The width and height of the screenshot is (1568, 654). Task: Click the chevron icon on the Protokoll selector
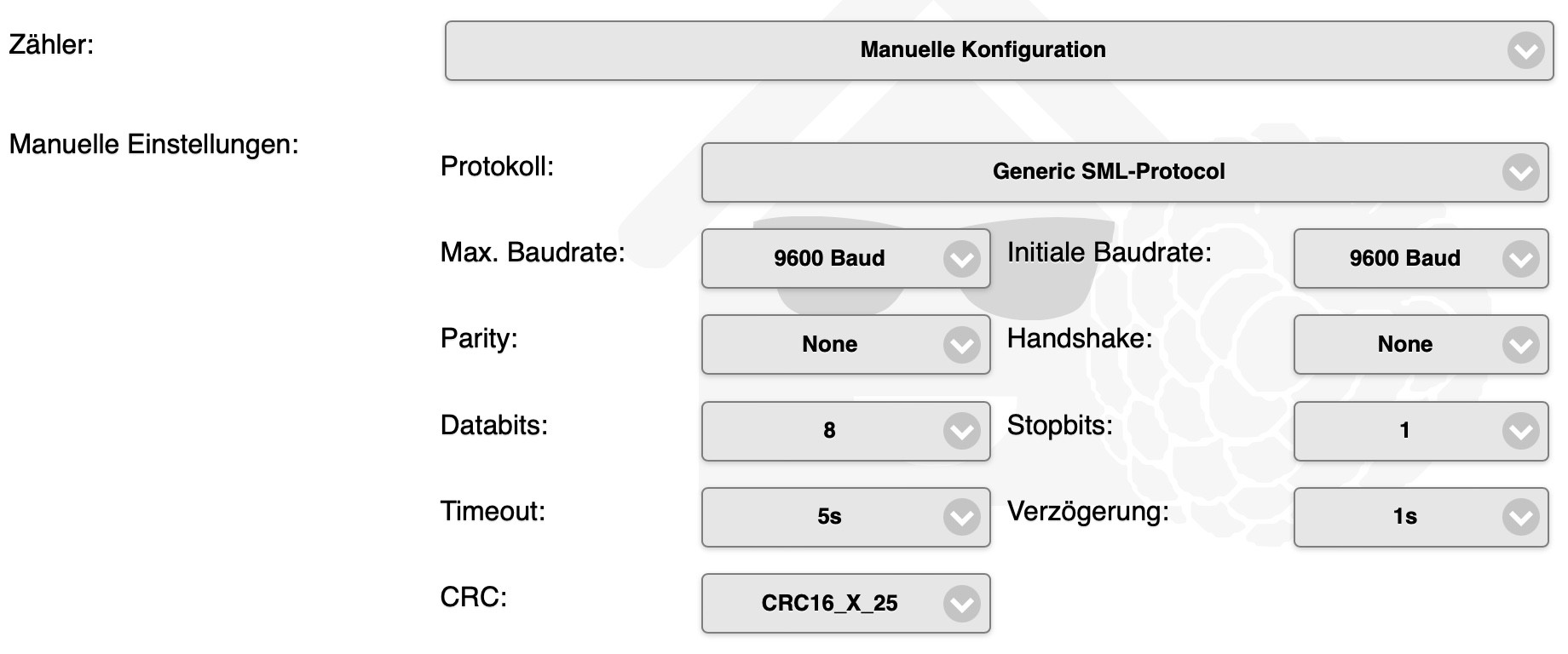(x=1520, y=173)
